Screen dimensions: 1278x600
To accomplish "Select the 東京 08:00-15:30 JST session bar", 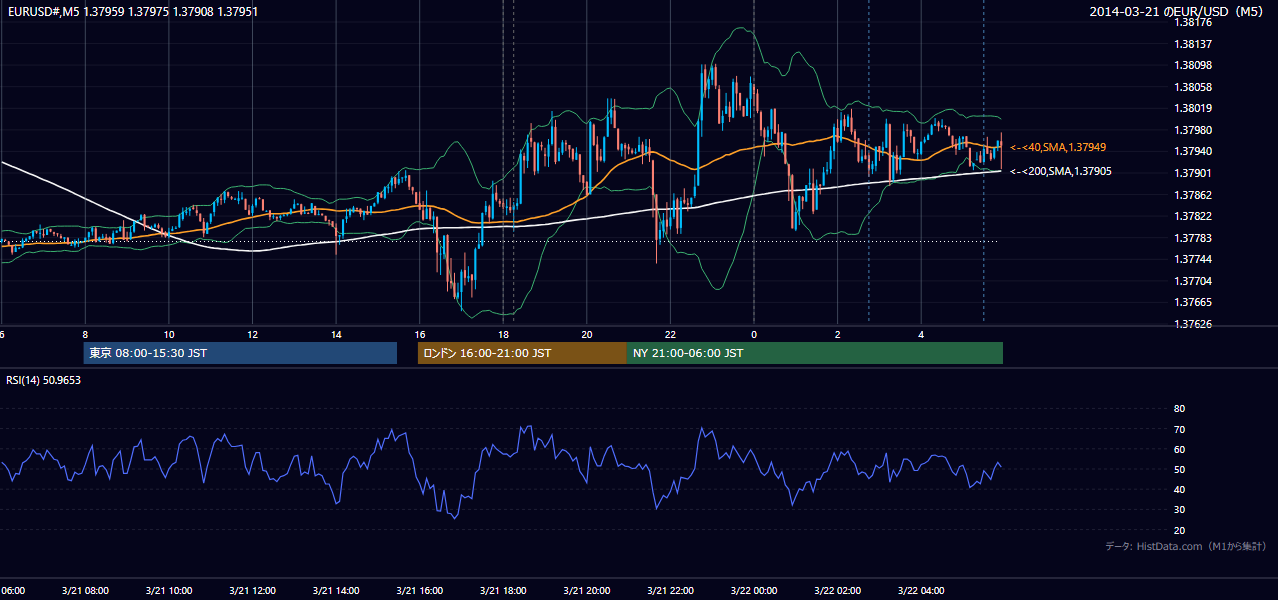I will point(240,353).
